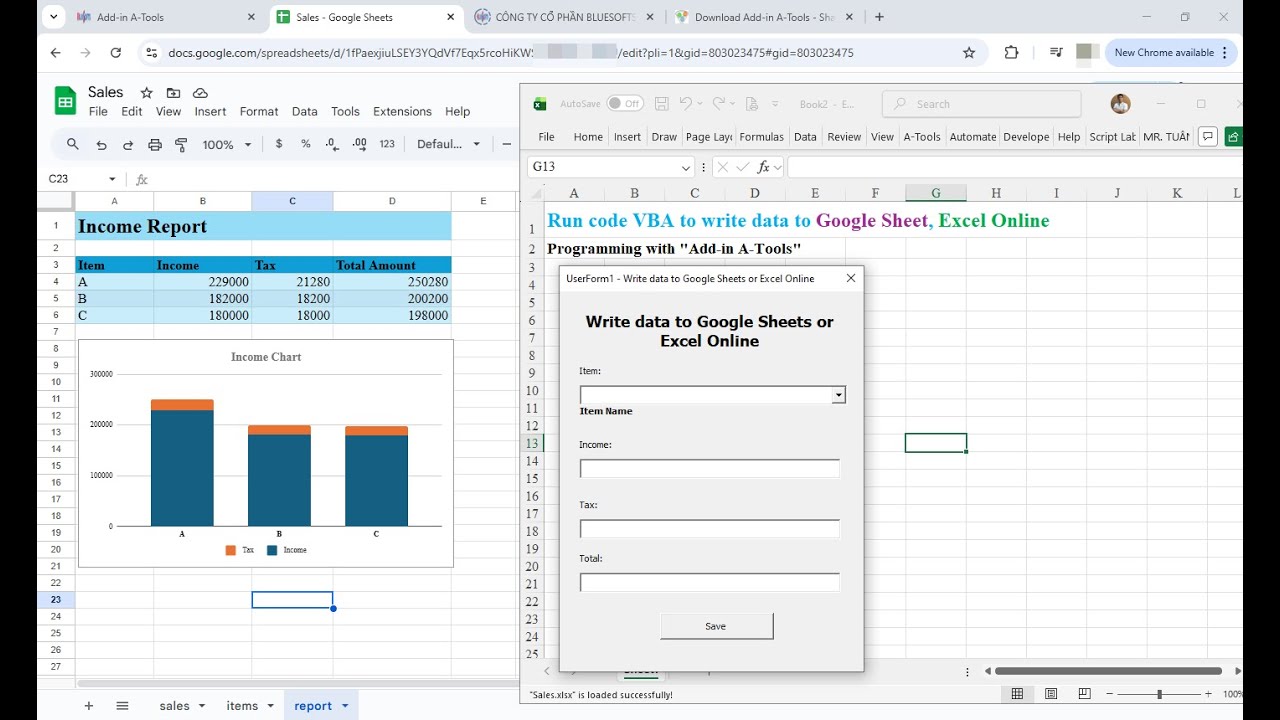Open the Google Sheets home logo
The height and width of the screenshot is (720, 1280).
[65, 100]
